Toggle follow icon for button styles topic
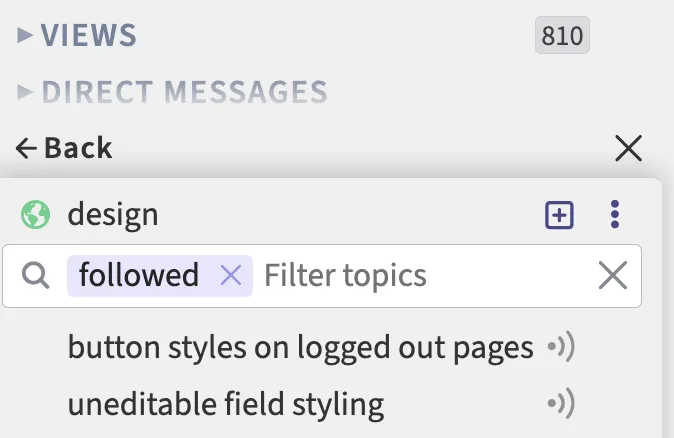The width and height of the screenshot is (674, 438). click(561, 347)
